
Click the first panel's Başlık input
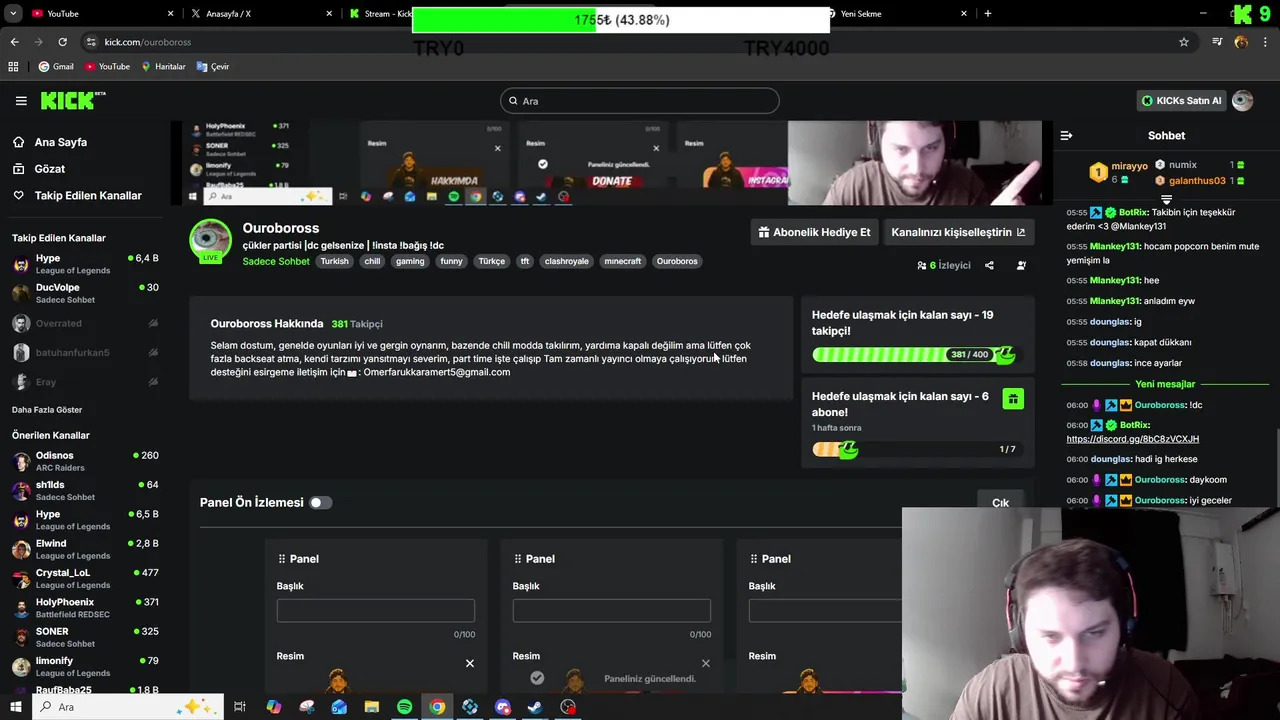[x=376, y=611]
